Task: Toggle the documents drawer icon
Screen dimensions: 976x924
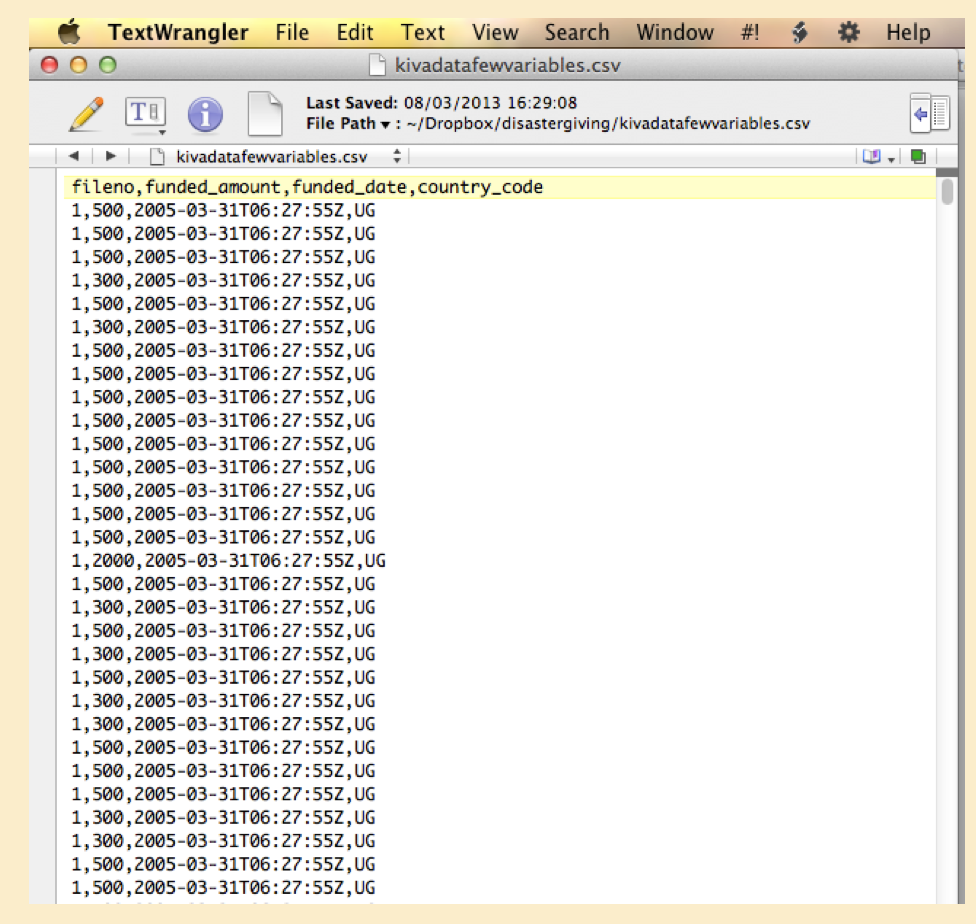Action: [929, 114]
